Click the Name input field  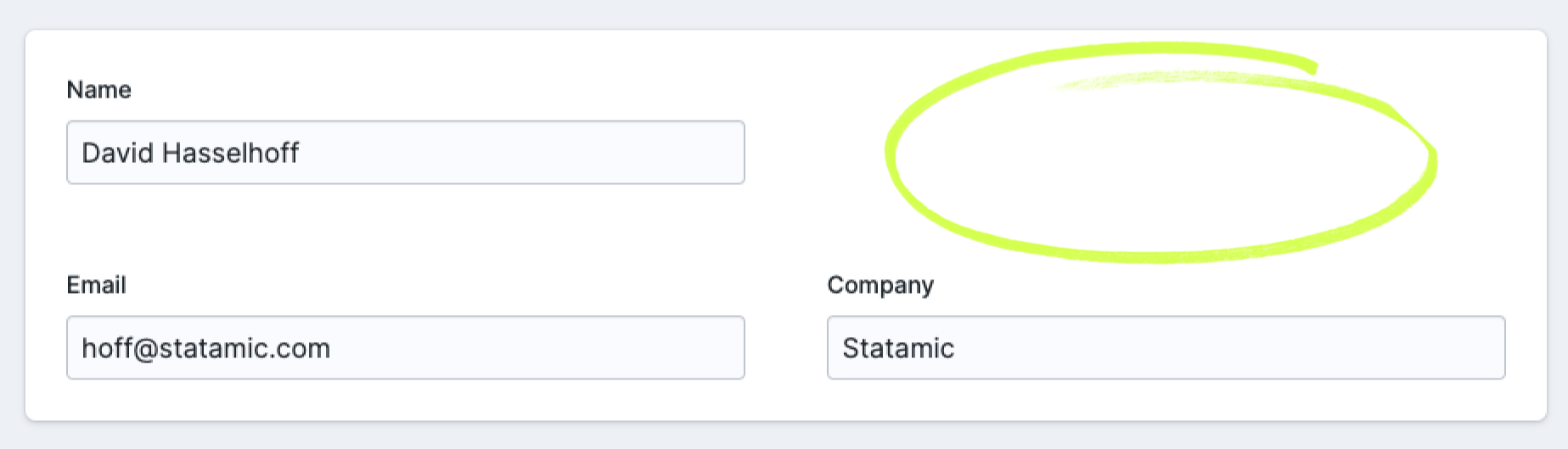405,153
